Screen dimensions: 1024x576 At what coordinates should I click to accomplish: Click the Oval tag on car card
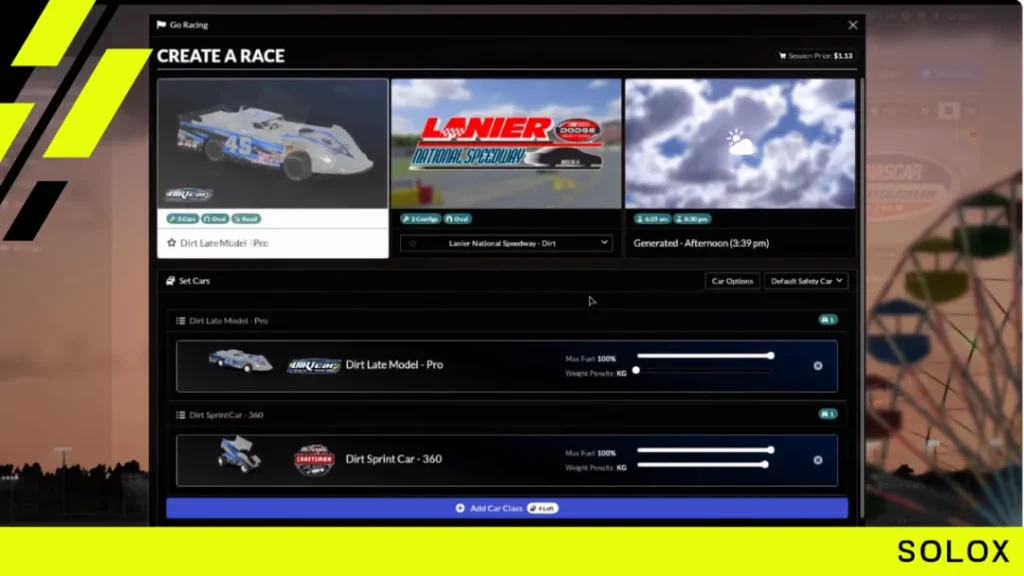215,219
